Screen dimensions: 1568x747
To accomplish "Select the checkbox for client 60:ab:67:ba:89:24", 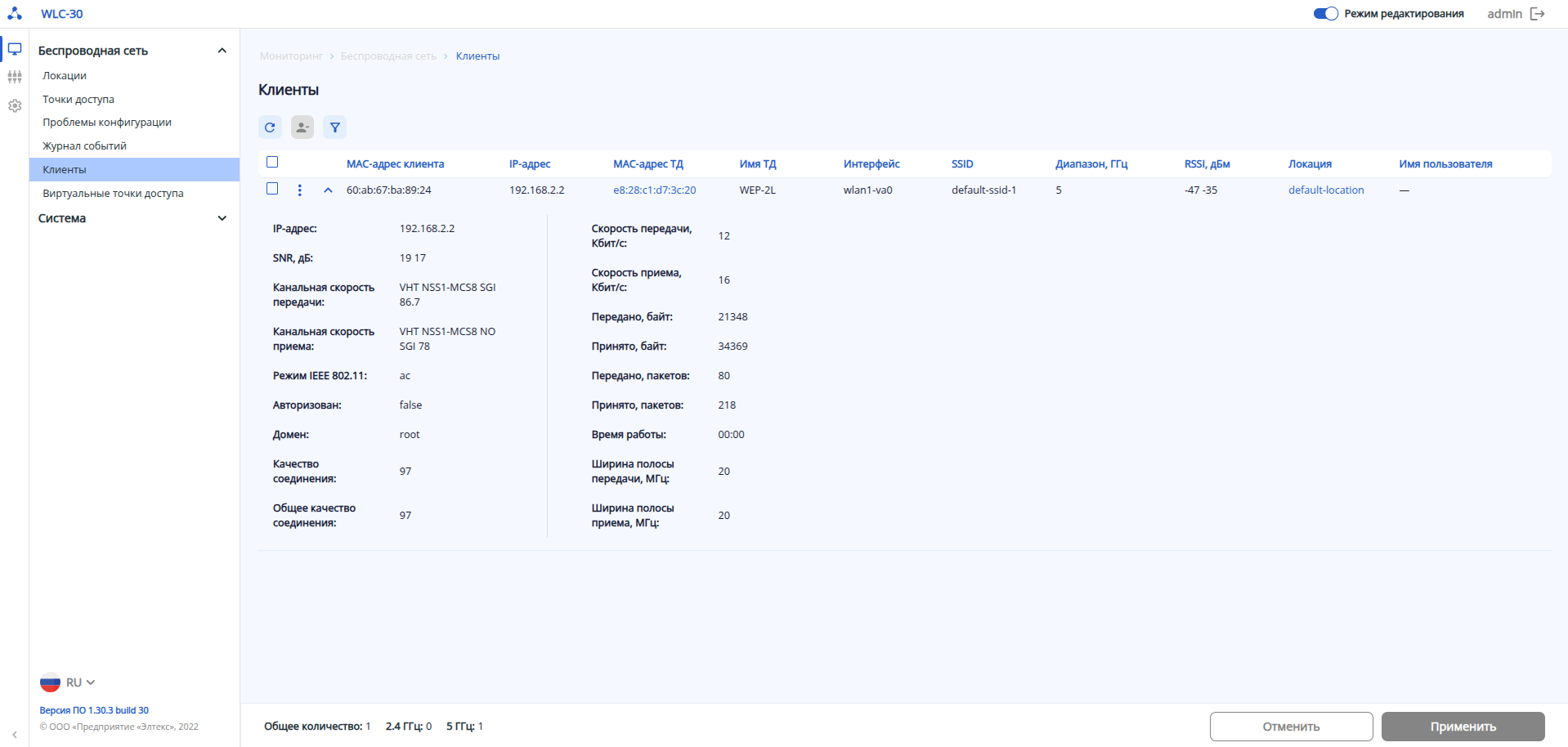I will click(x=272, y=189).
